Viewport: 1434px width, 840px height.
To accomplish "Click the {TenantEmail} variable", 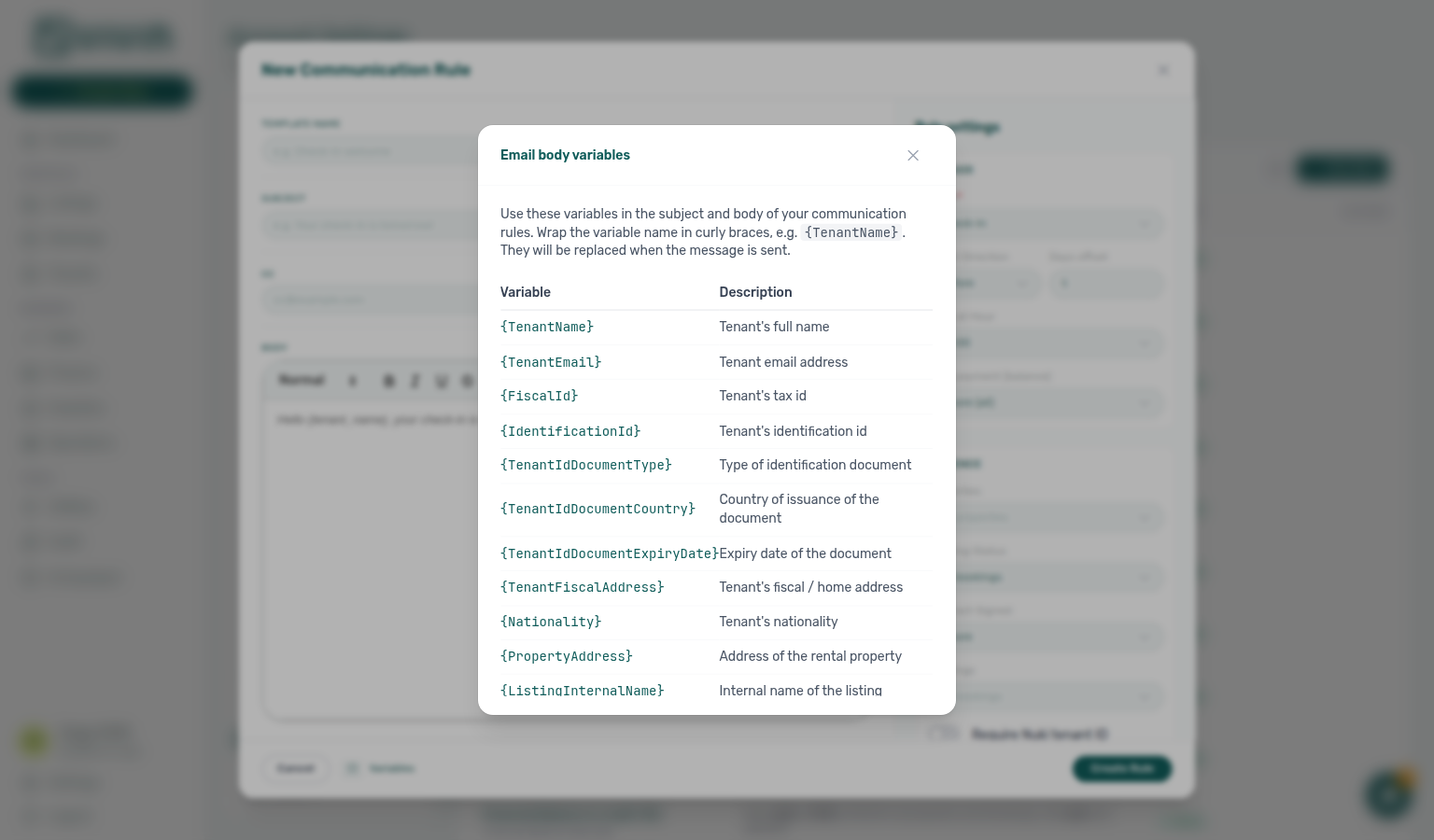I will point(551,362).
